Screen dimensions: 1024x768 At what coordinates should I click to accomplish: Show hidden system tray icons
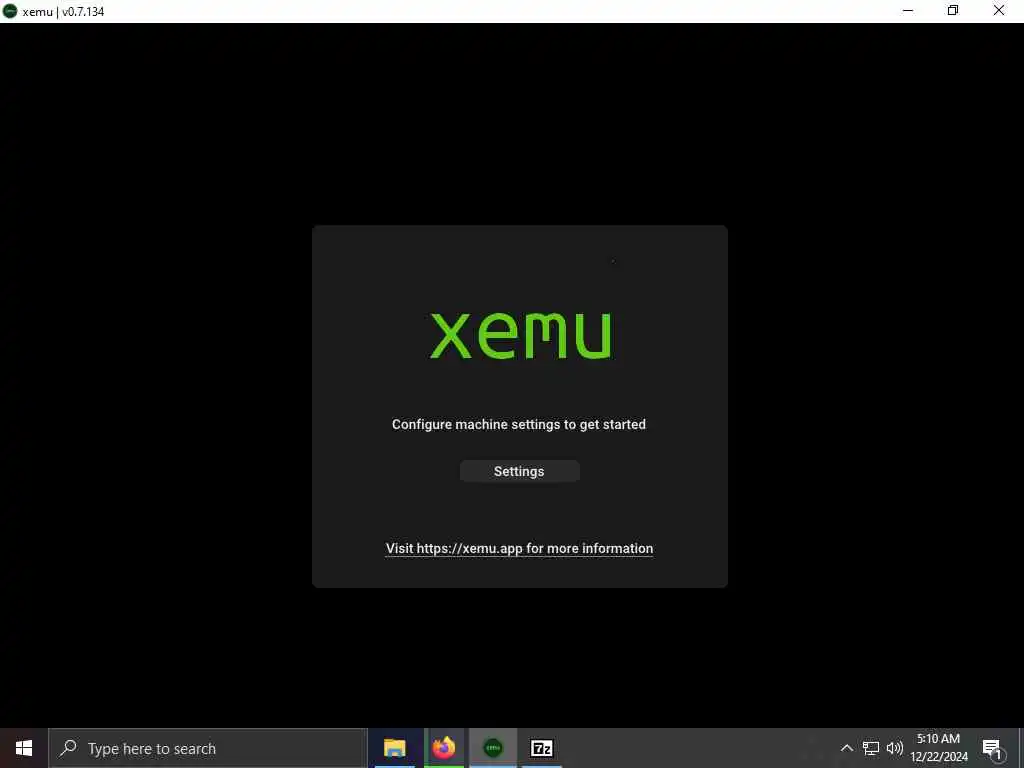(846, 748)
